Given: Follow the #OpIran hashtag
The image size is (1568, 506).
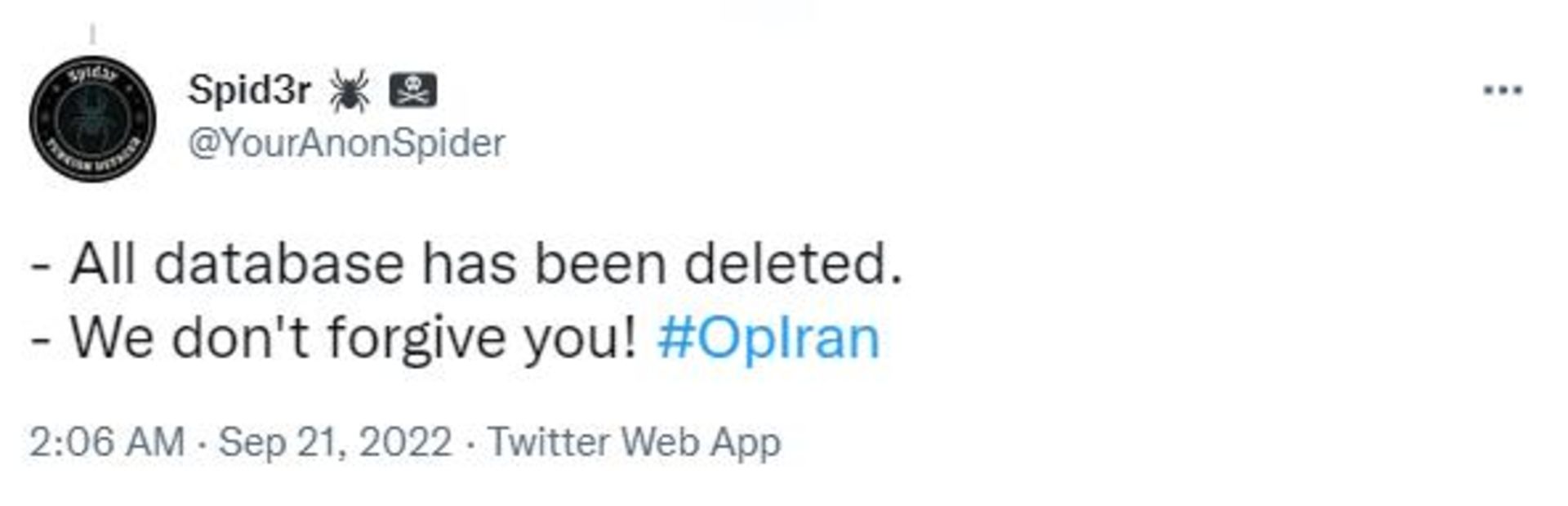Looking at the screenshot, I should coord(768,338).
